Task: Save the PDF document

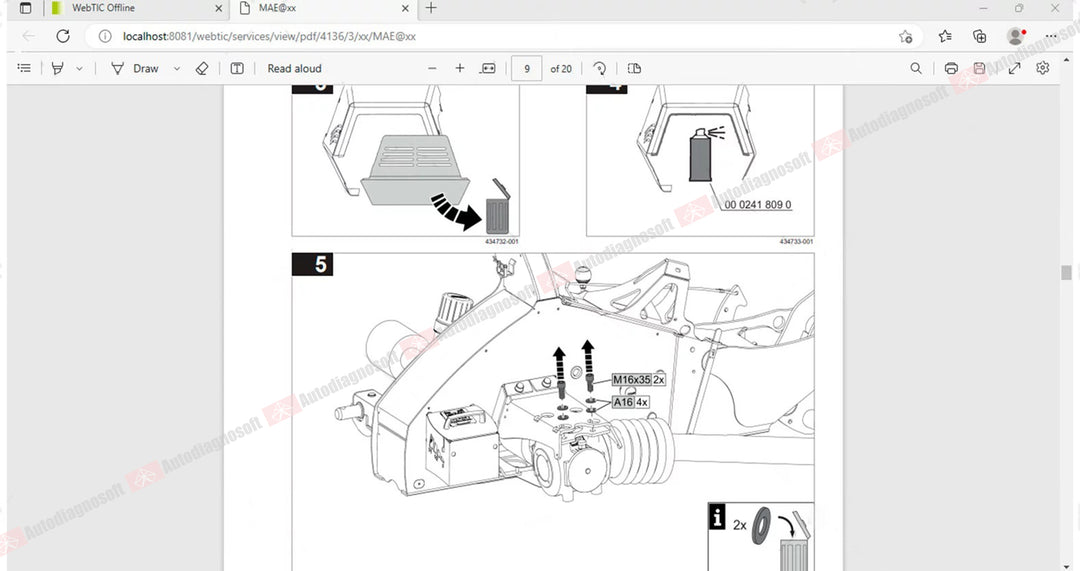Action: [x=979, y=68]
